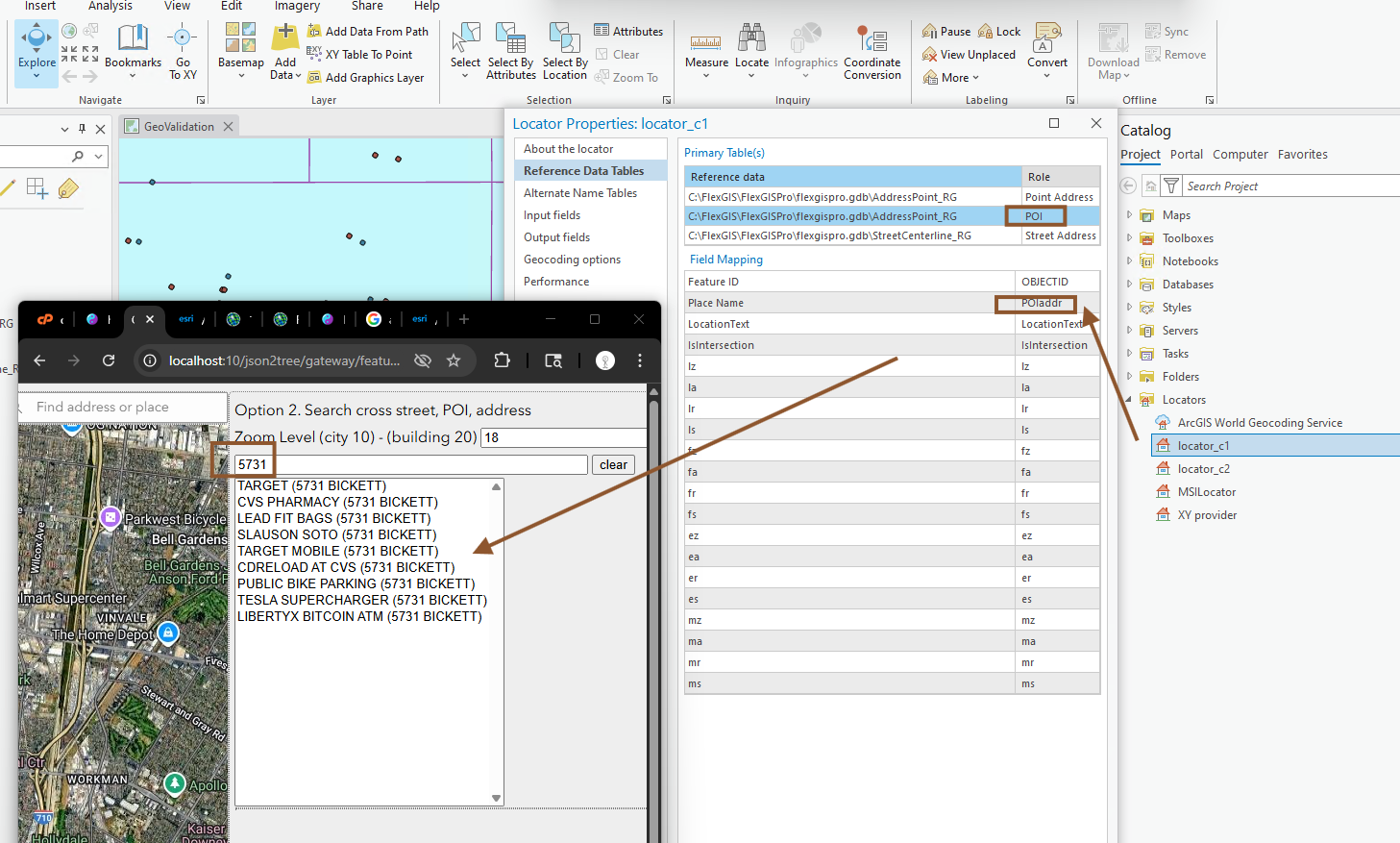The image size is (1400, 843).
Task: Open Select By Attributes
Action: point(510,52)
